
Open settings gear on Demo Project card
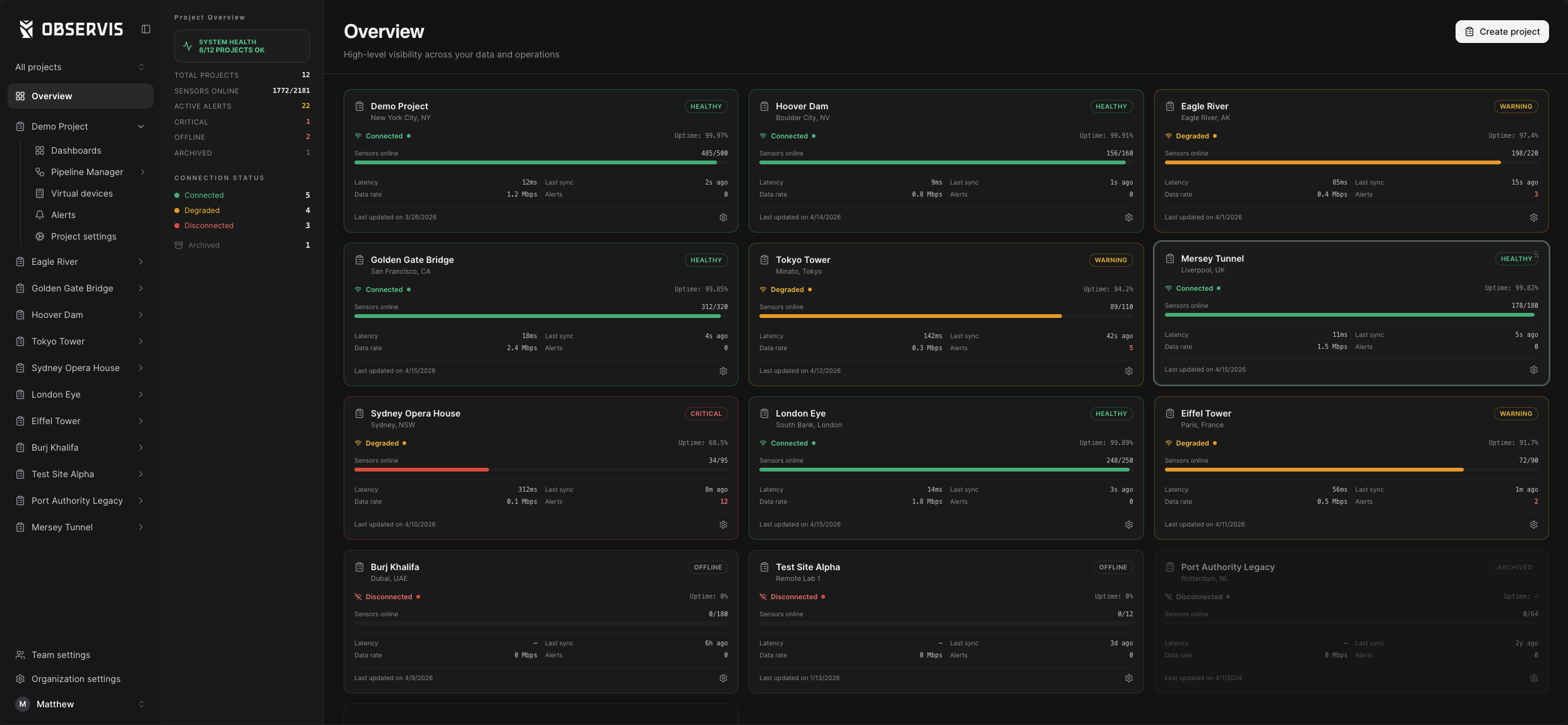tap(723, 217)
